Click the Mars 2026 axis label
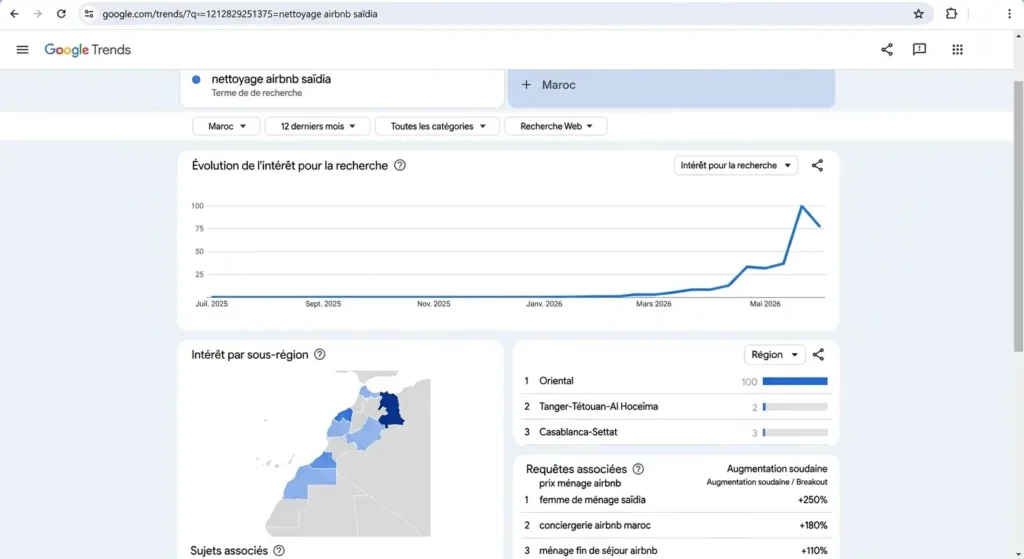 [654, 304]
